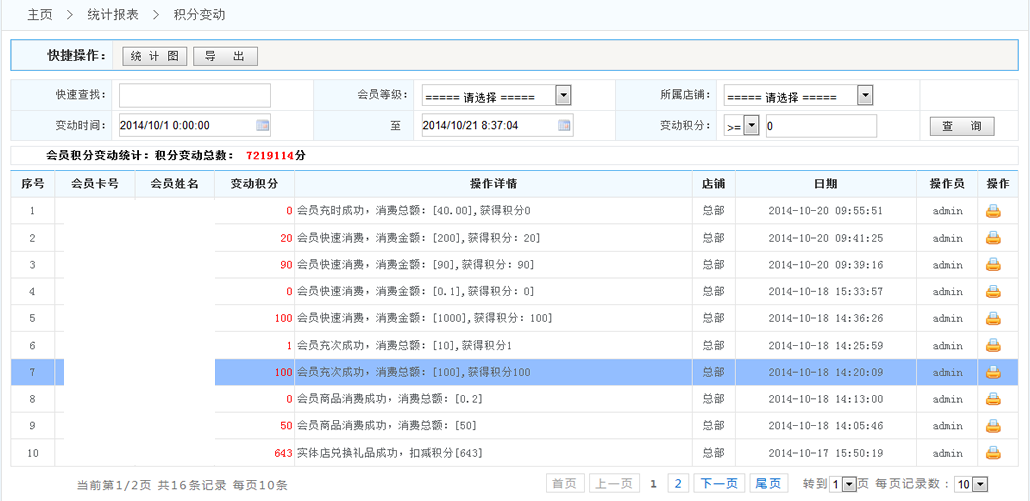Screen dimensions: 1030x501
Task: Click the 统计图 button
Action: pyautogui.click(x=155, y=56)
